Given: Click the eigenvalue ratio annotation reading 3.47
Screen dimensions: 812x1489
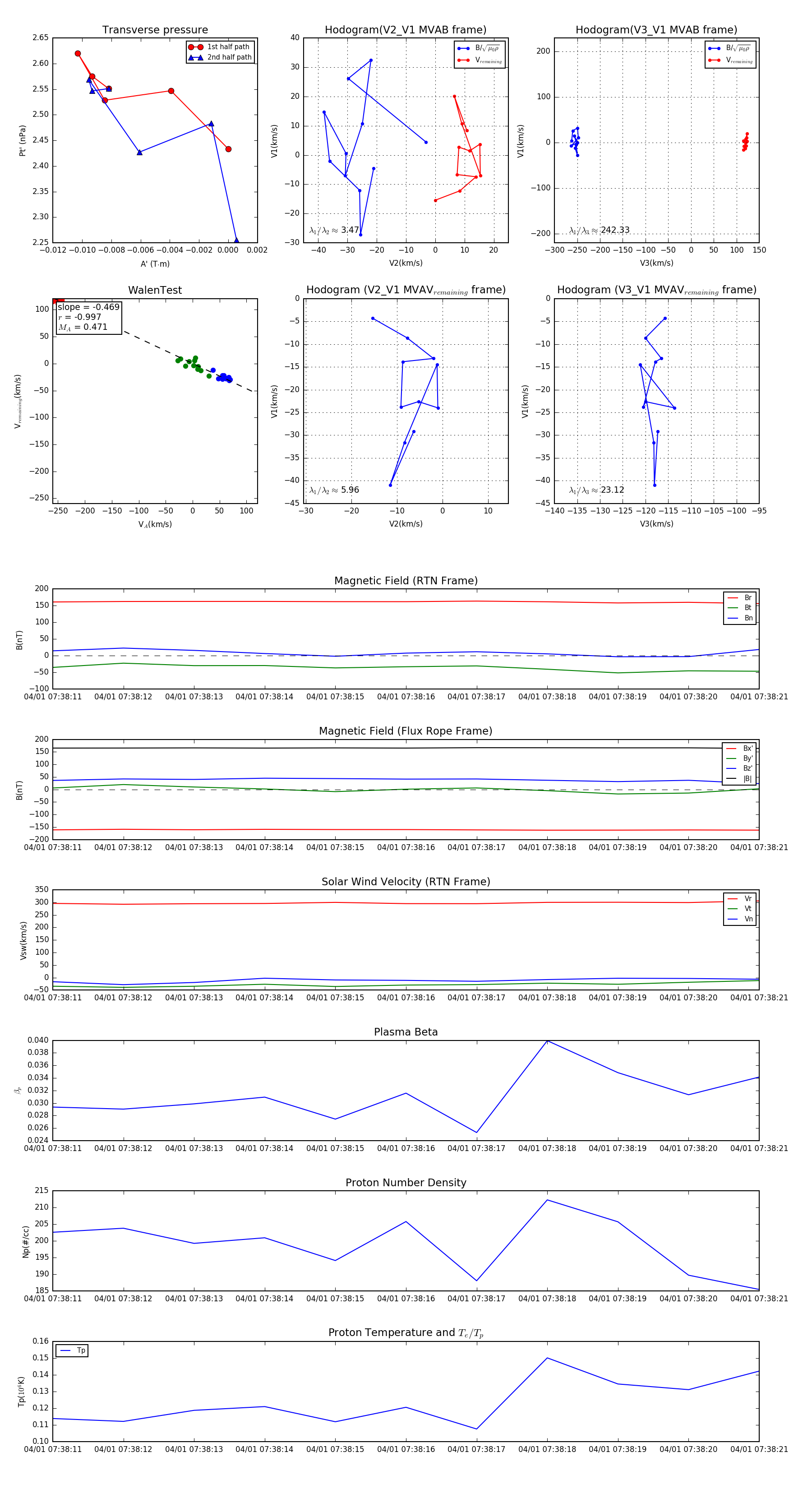Looking at the screenshot, I should (x=334, y=230).
